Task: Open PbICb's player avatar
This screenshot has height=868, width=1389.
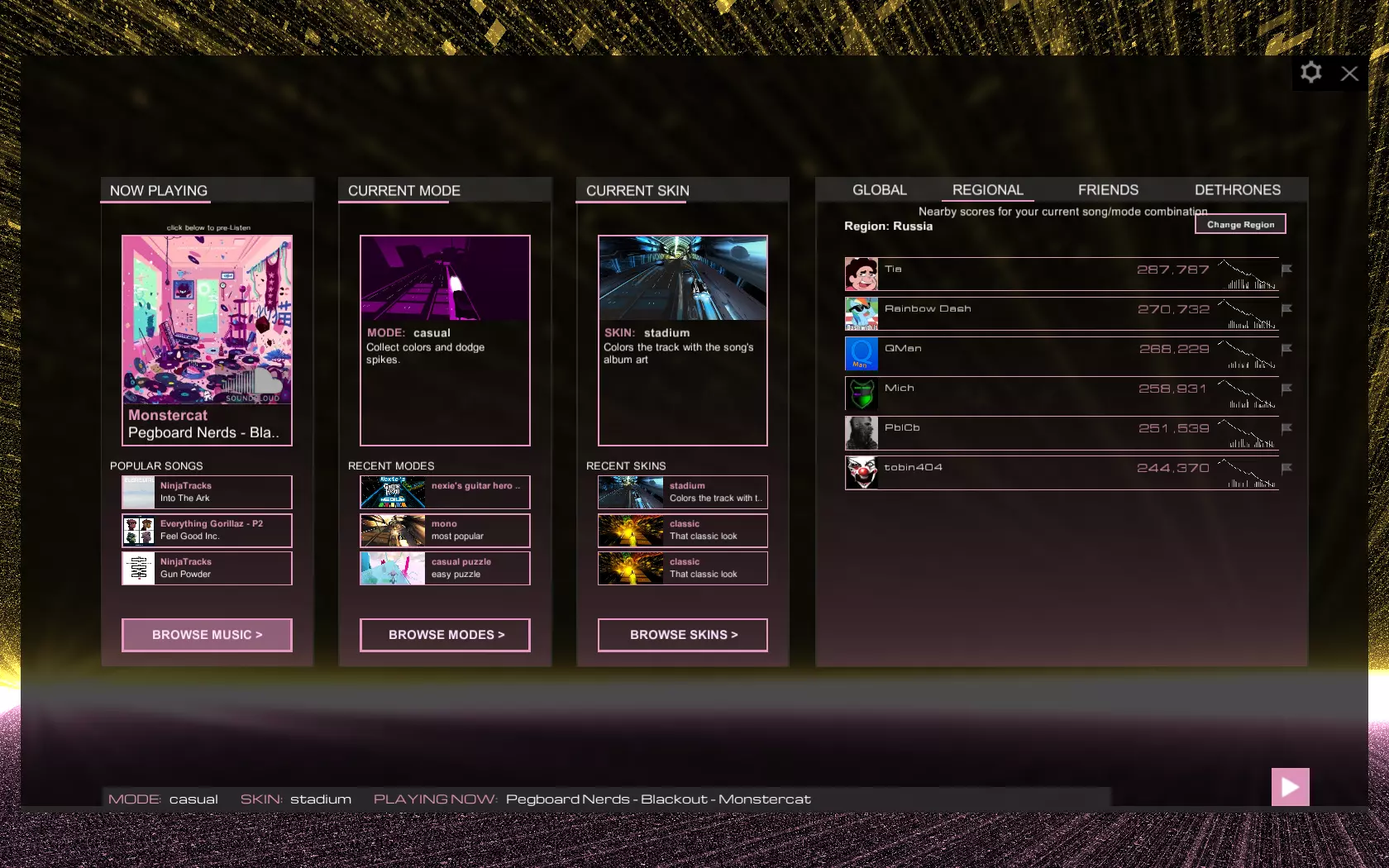Action: click(x=862, y=432)
